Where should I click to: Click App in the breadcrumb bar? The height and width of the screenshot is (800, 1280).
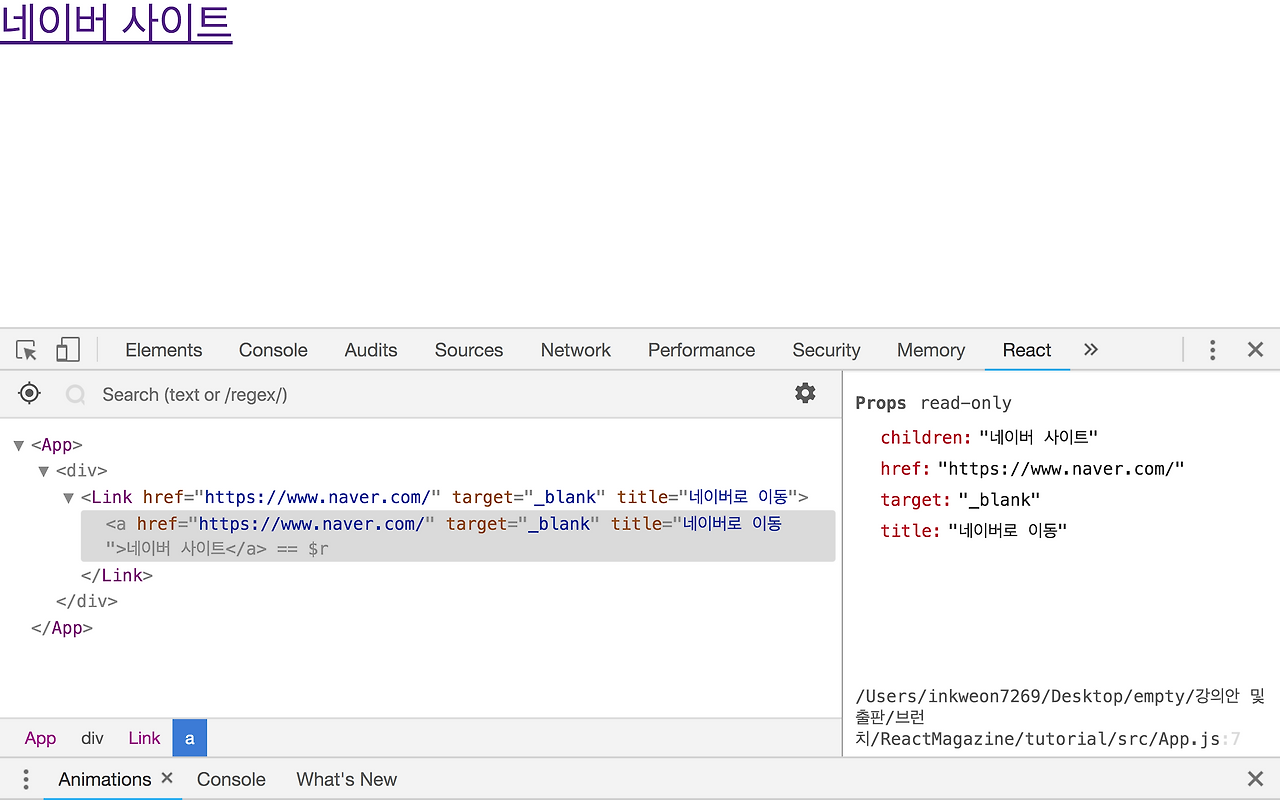40,738
